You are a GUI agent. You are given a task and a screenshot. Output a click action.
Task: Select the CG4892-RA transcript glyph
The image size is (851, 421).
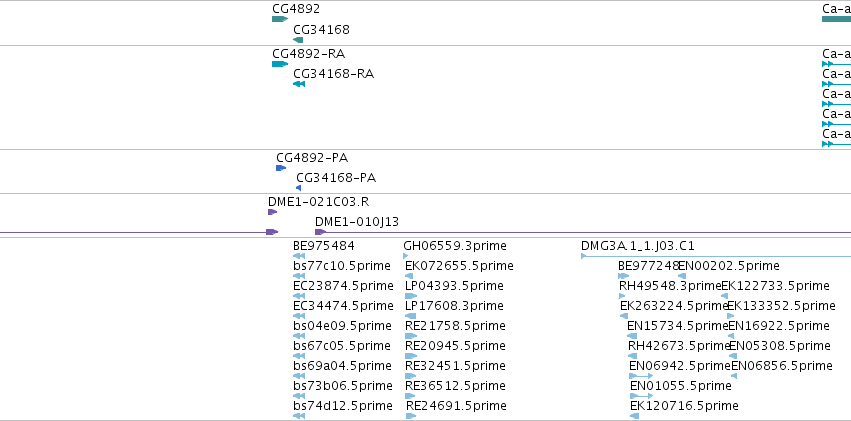point(280,64)
